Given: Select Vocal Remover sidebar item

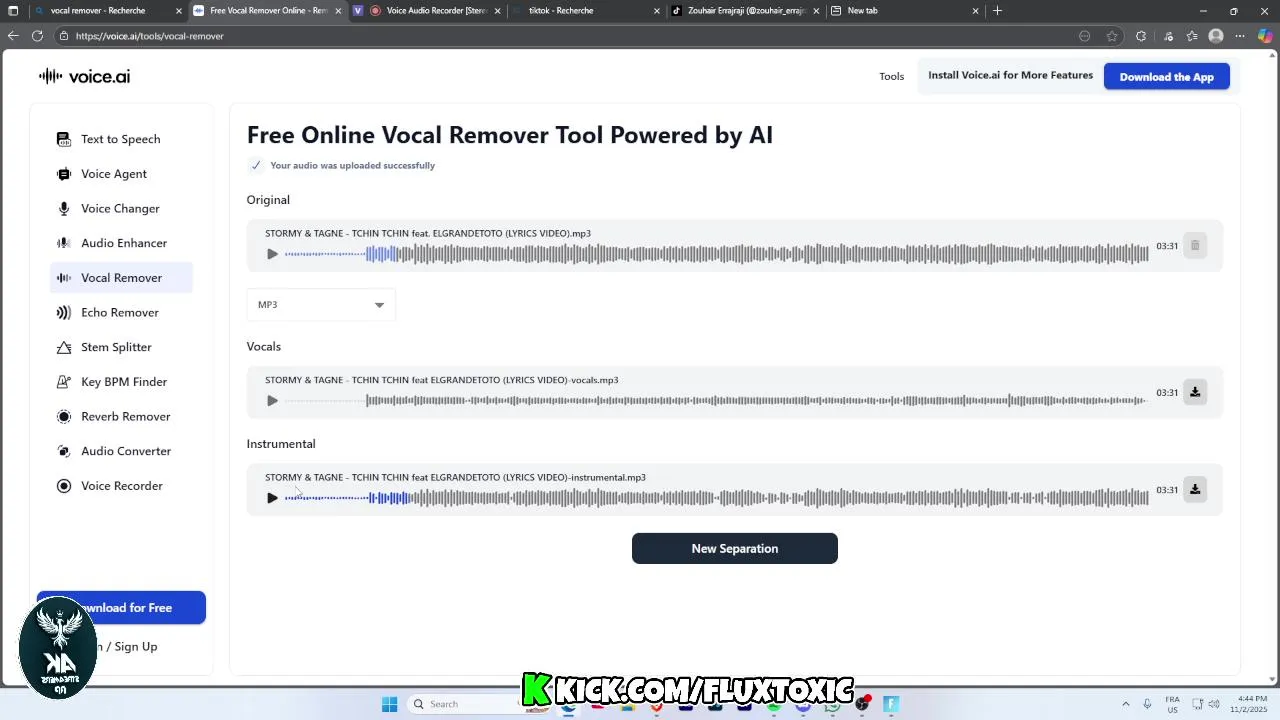Looking at the screenshot, I should (x=120, y=278).
